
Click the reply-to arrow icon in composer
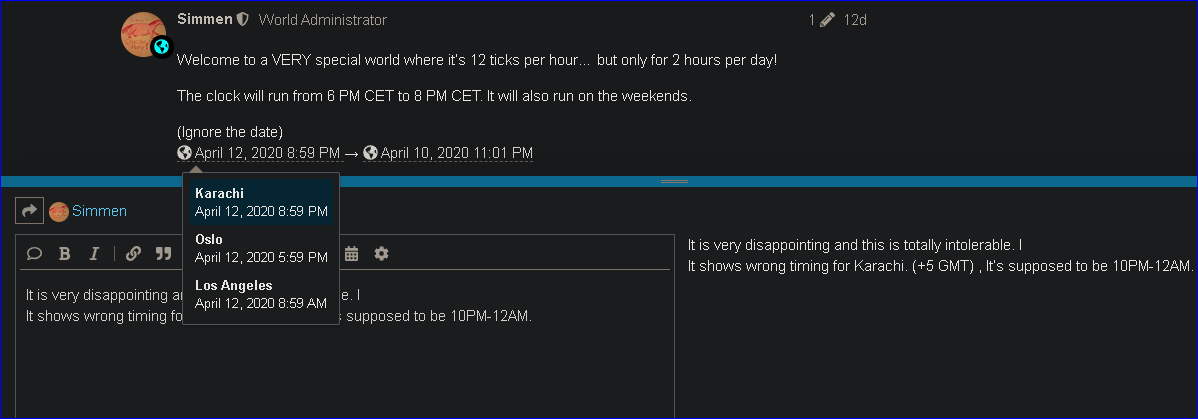(x=29, y=211)
